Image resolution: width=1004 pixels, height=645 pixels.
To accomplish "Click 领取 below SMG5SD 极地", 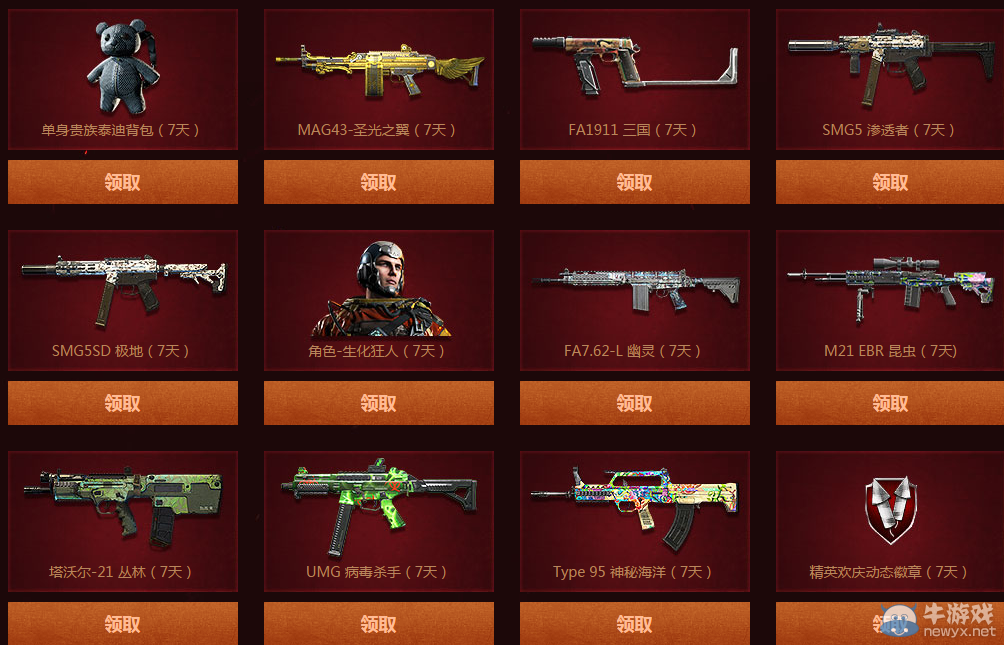I will click(123, 403).
